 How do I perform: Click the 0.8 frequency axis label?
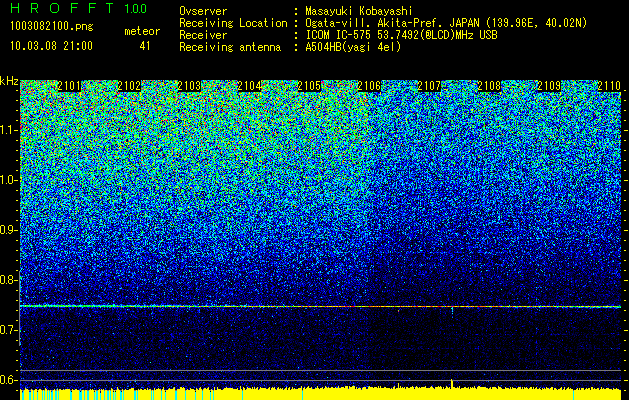(x=8, y=280)
